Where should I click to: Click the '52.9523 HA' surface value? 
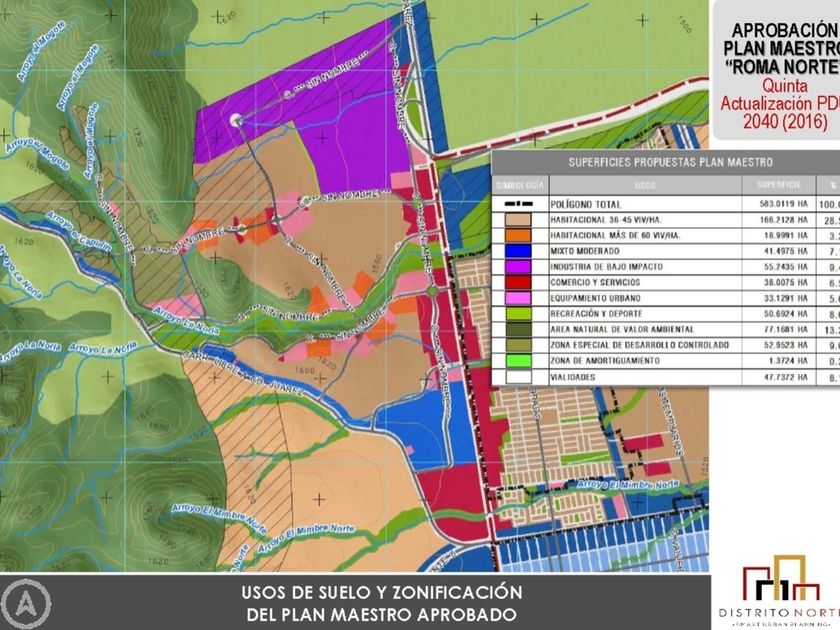click(x=785, y=345)
